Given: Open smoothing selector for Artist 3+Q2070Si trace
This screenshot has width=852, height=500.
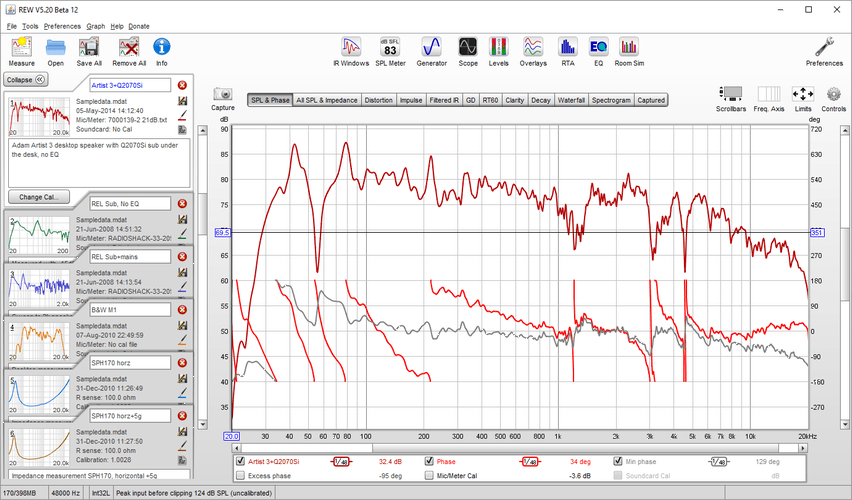Looking at the screenshot, I should [x=341, y=462].
